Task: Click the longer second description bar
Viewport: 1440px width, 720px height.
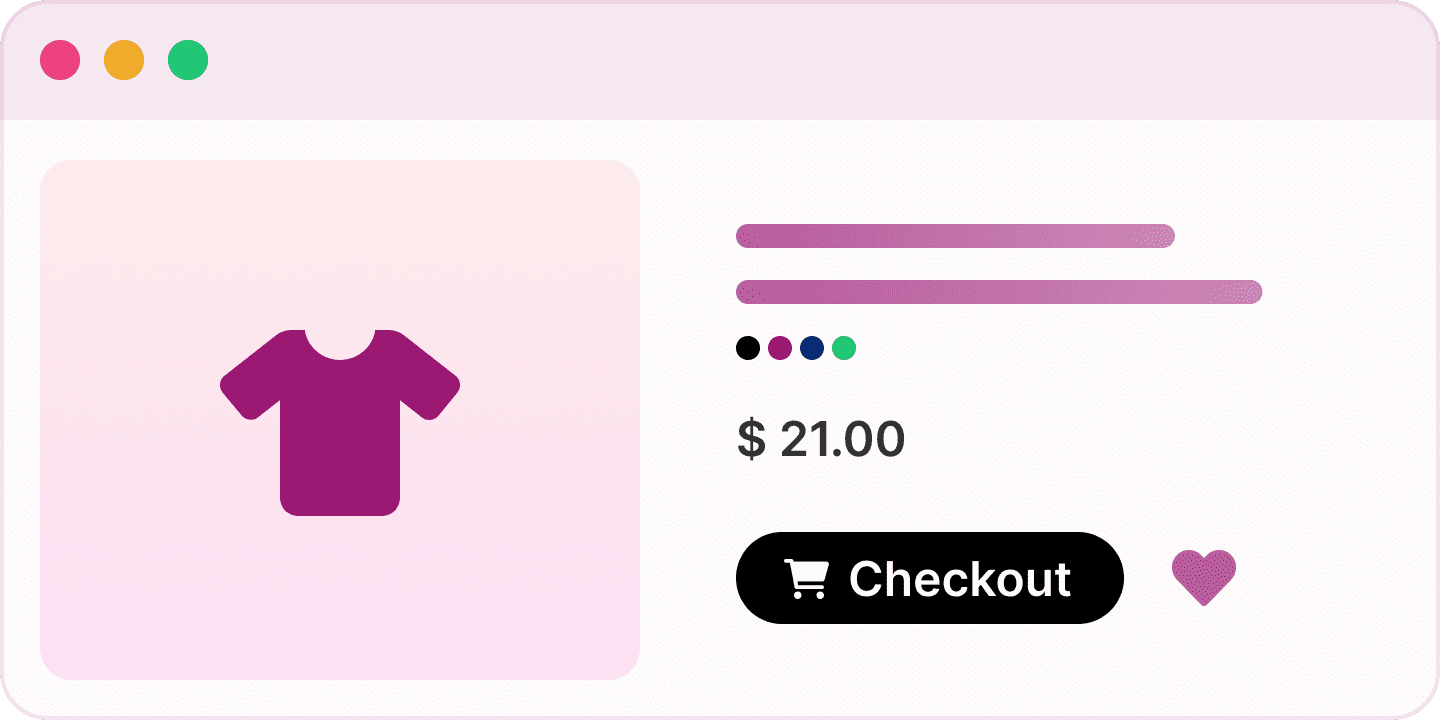Action: [999, 292]
